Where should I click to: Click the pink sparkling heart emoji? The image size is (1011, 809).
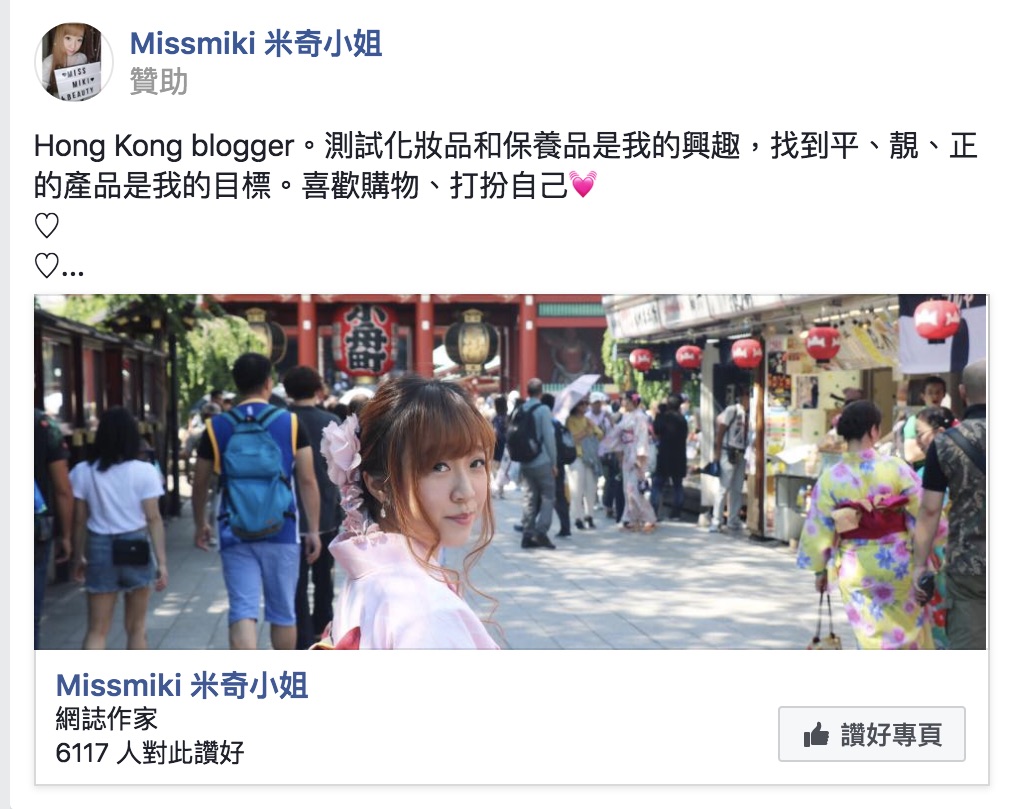point(583,185)
